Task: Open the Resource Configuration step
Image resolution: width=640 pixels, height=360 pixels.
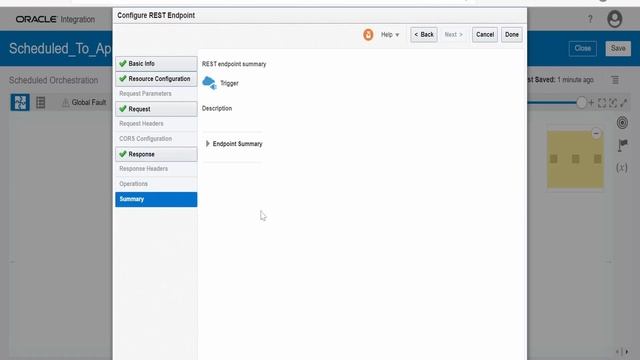Action: 156,79
